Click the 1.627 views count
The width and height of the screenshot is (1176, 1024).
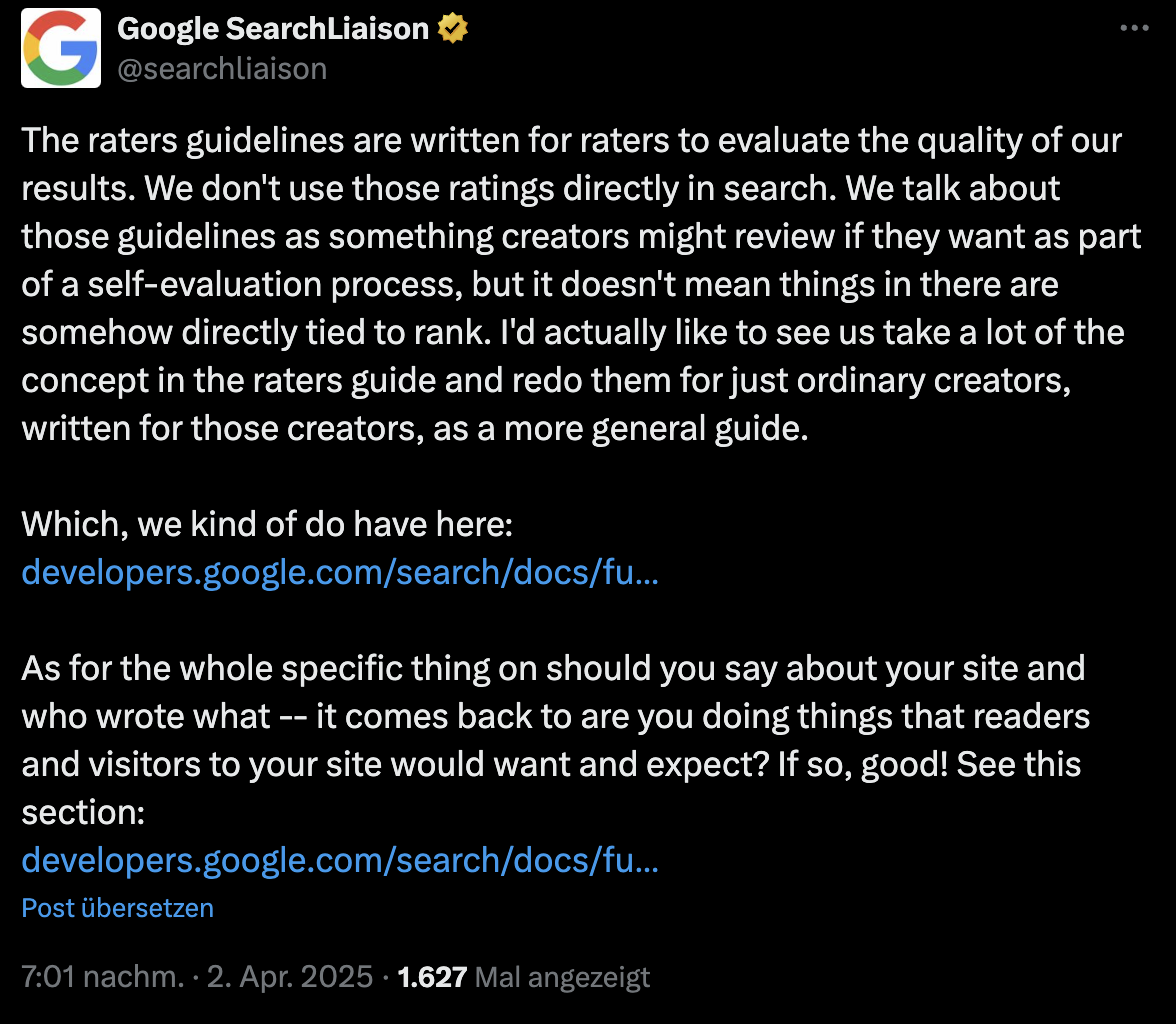[x=433, y=977]
